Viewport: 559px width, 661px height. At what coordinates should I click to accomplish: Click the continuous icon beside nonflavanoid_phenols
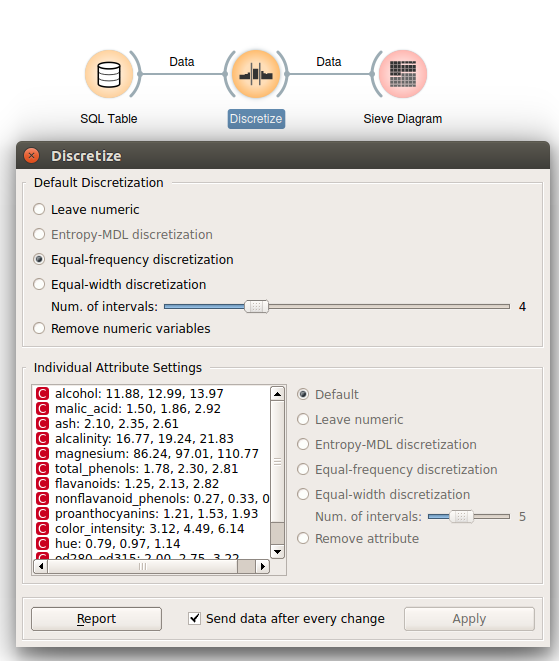43,499
